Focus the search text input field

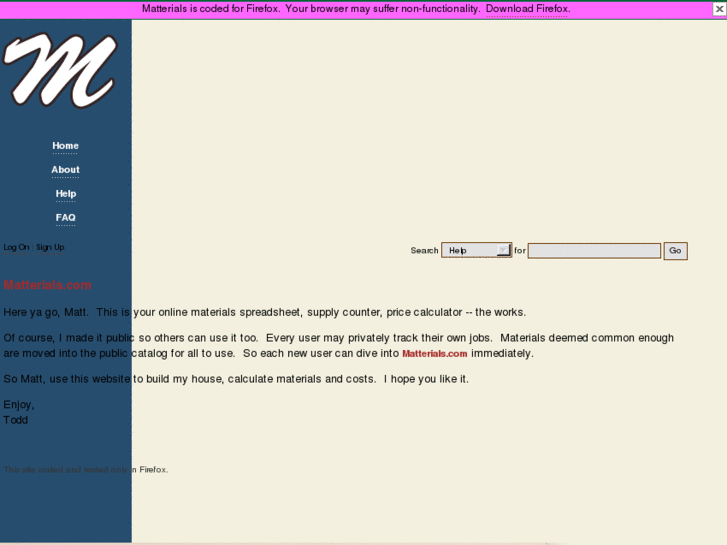(594, 251)
